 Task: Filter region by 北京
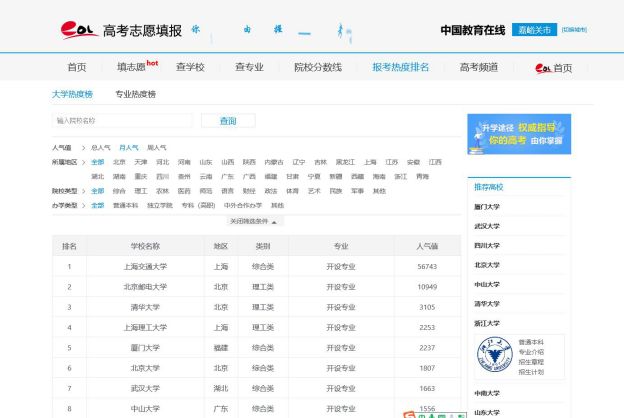[119, 162]
